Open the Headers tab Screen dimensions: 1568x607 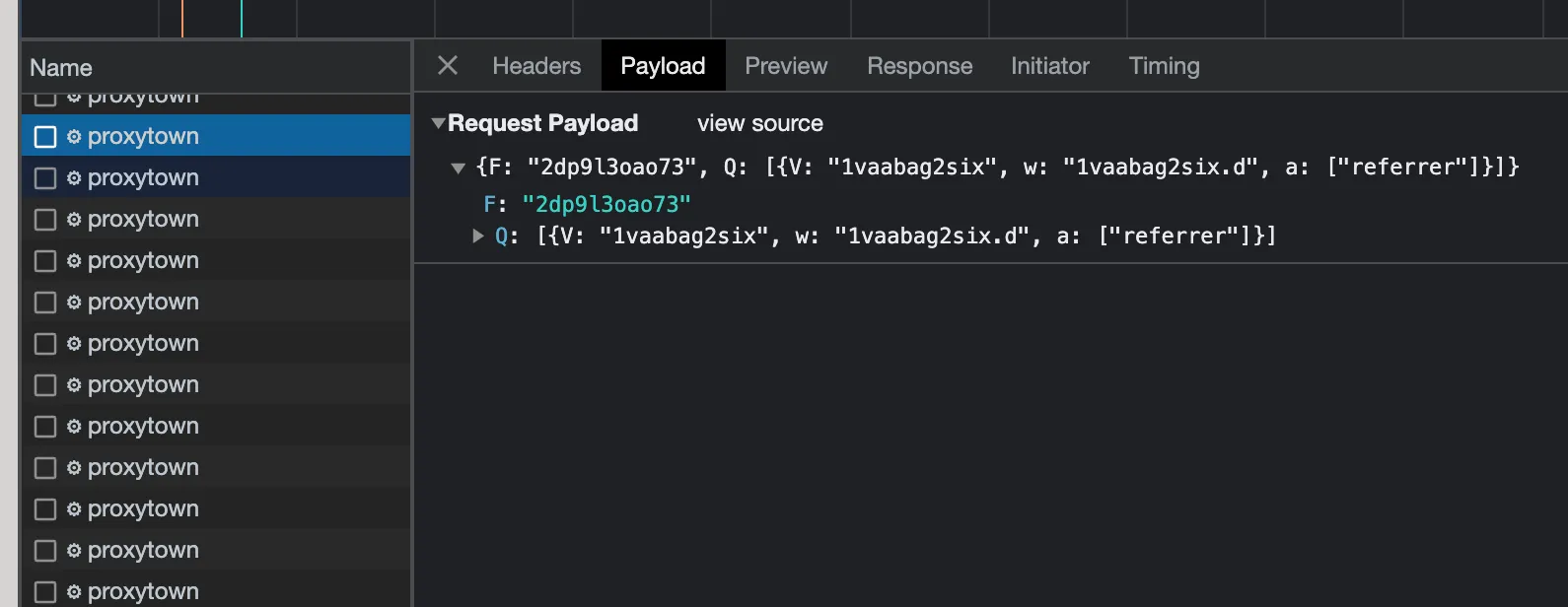coord(536,66)
